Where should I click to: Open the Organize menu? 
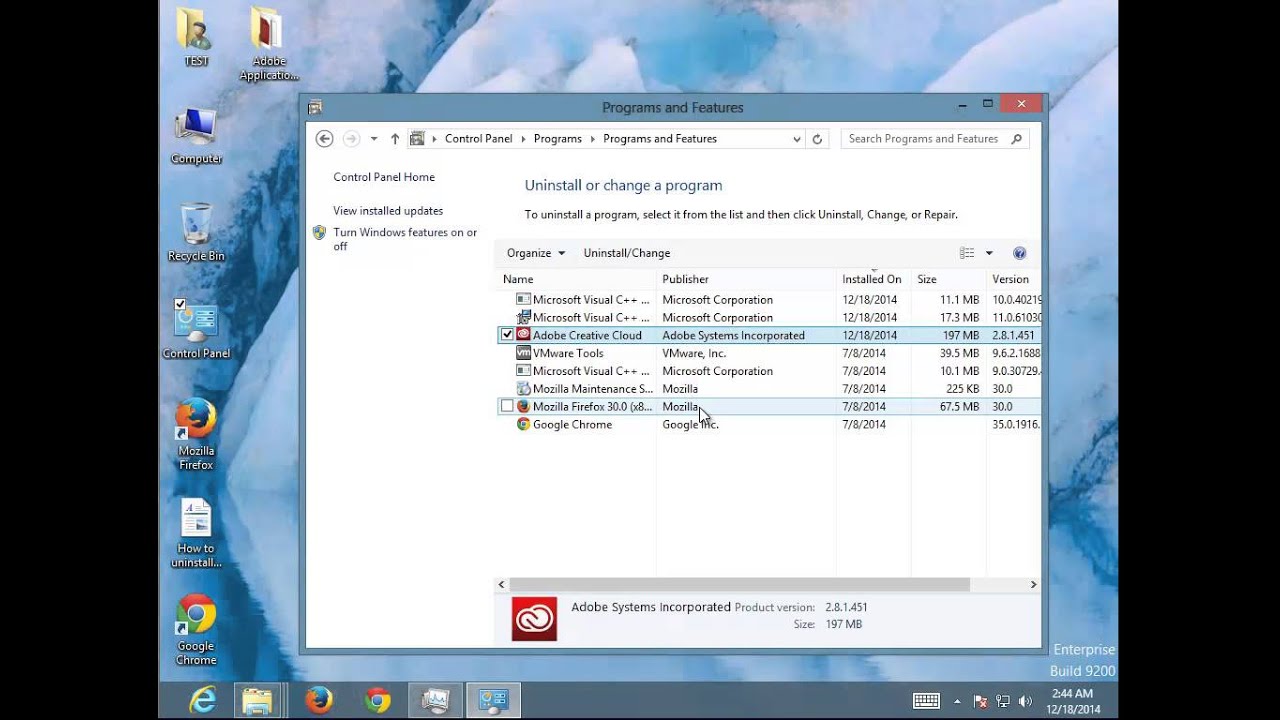tap(536, 253)
